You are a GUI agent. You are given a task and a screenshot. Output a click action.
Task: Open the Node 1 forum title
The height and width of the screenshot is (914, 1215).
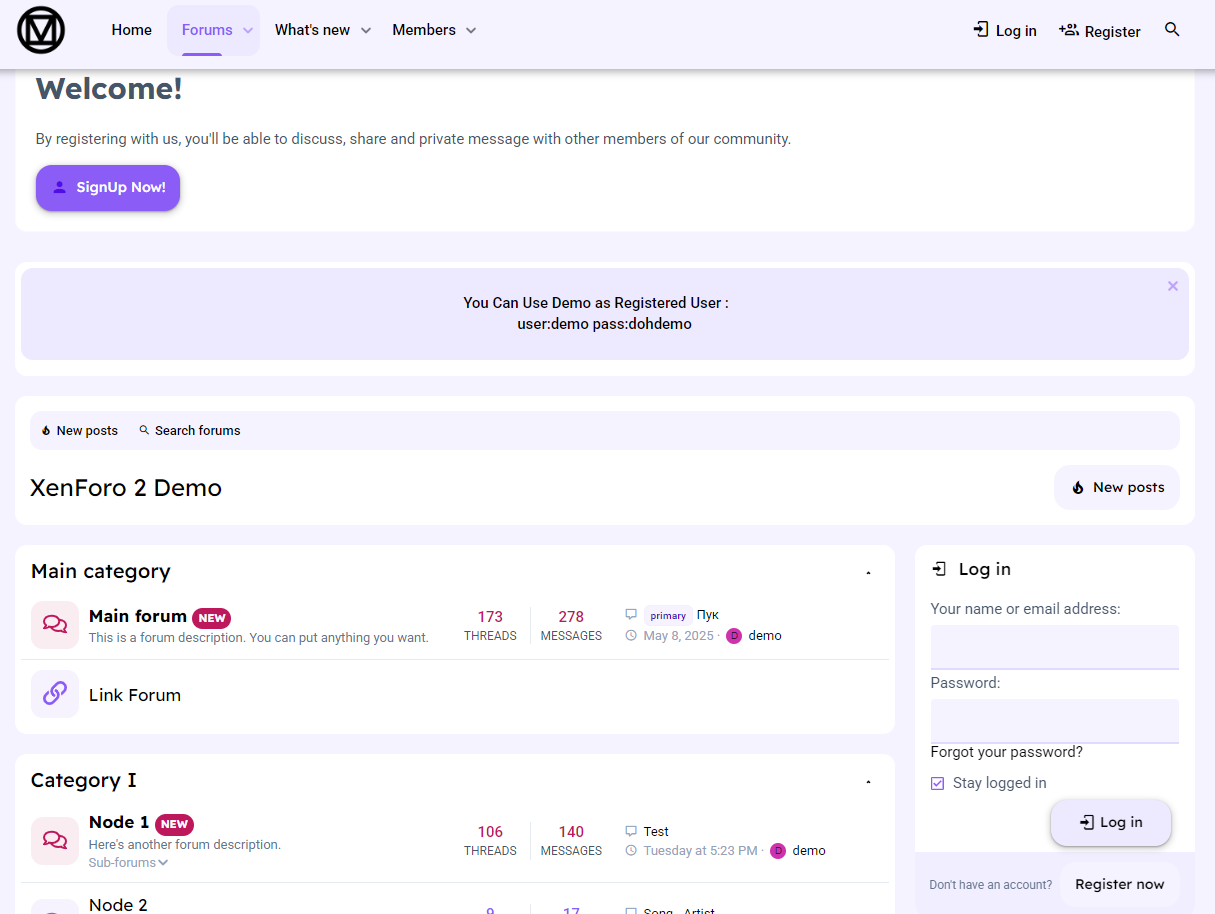pos(119,822)
